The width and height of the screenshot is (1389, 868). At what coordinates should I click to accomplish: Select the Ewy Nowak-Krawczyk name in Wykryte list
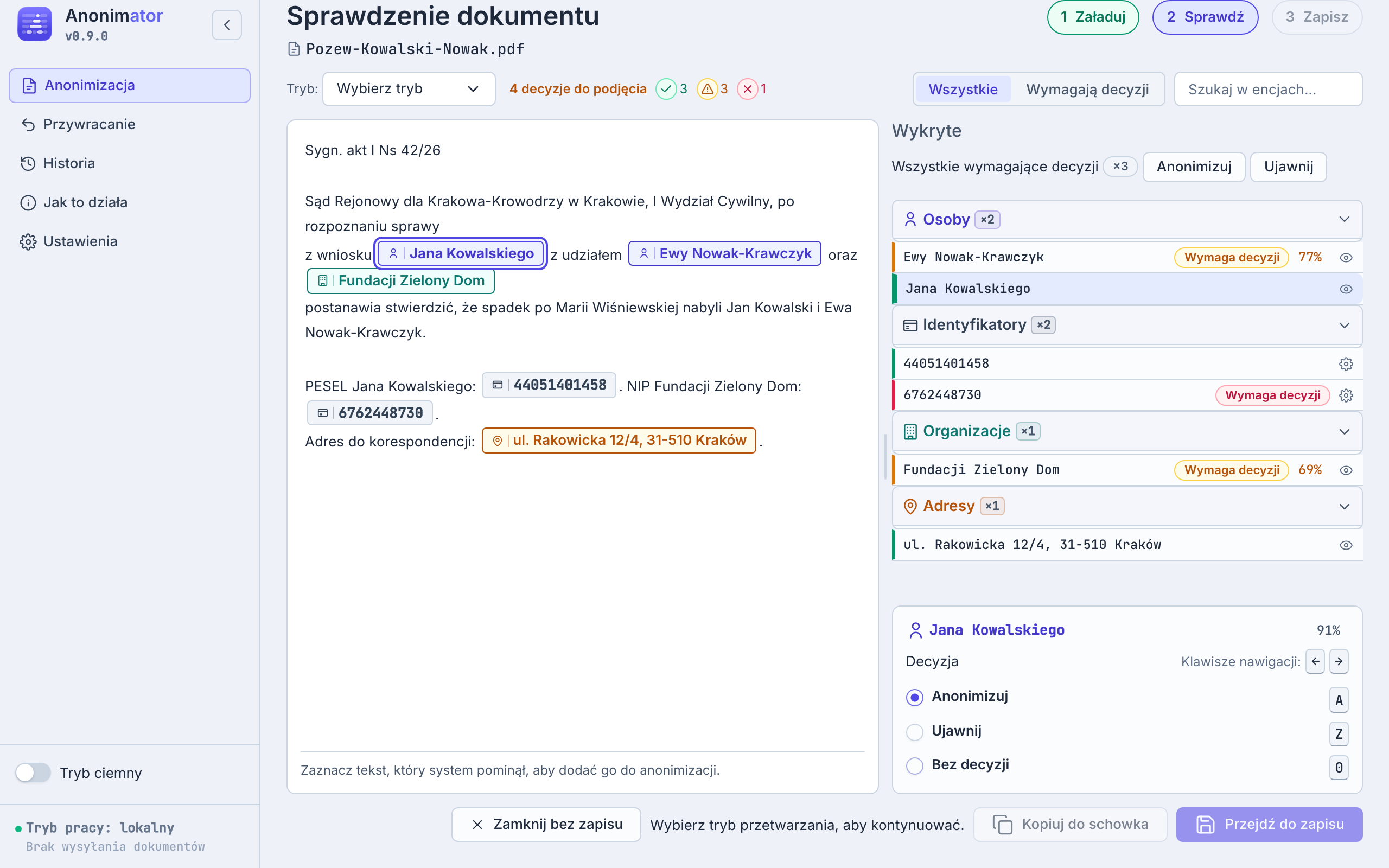(x=973, y=258)
